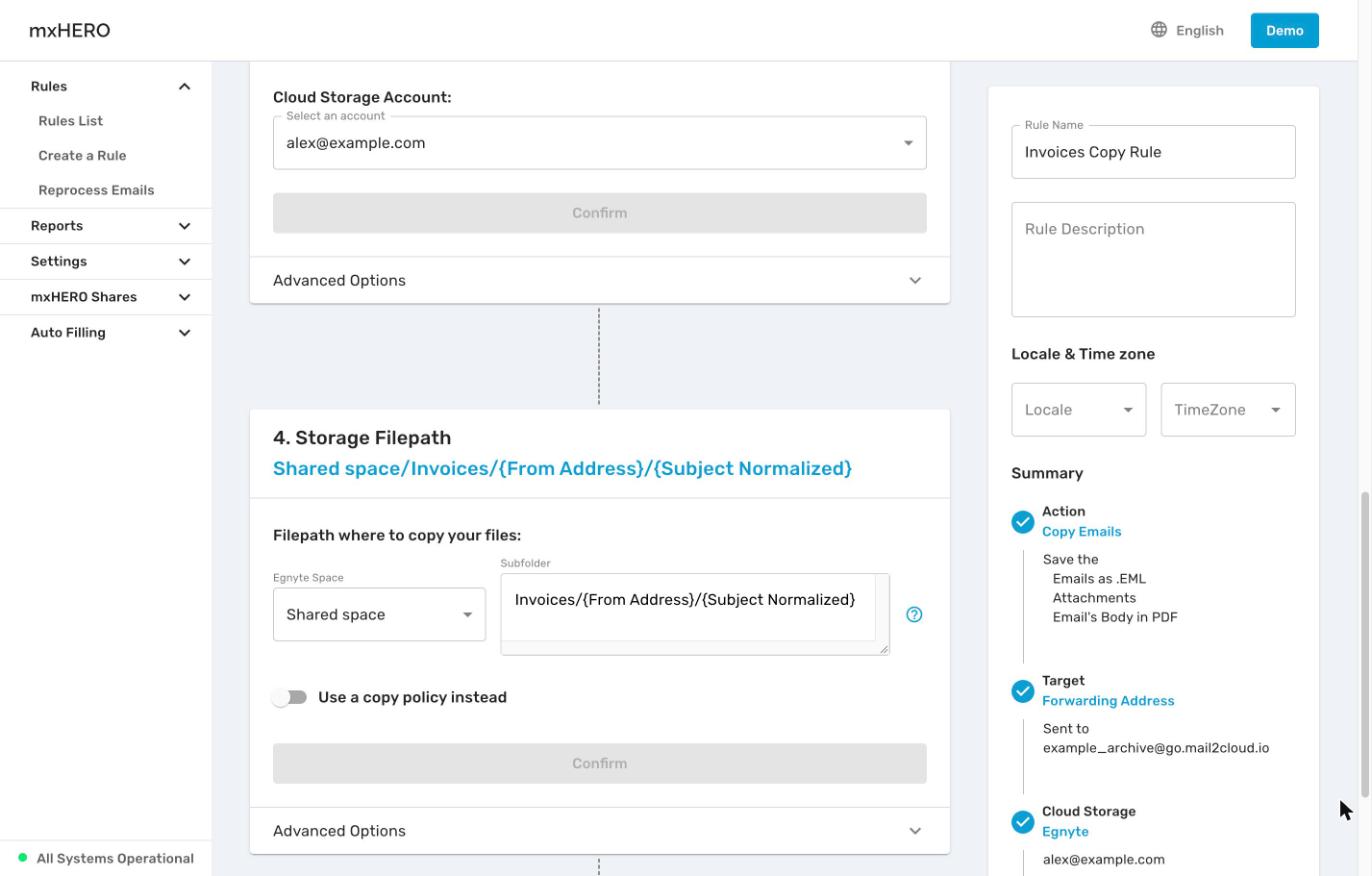1372x876 pixels.
Task: Expand Advanced Options under Cloud Storage Account
Action: pyautogui.click(x=599, y=280)
